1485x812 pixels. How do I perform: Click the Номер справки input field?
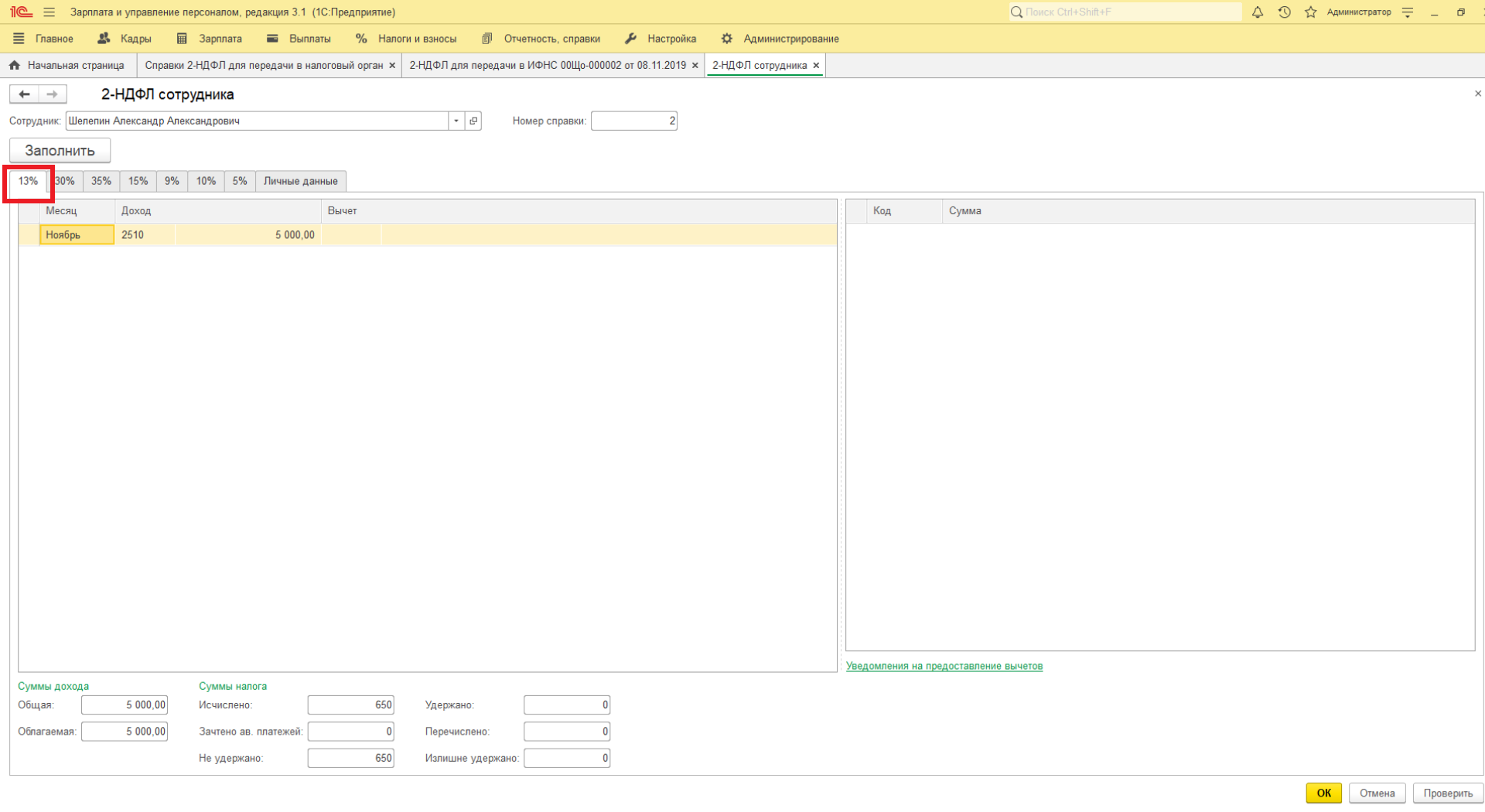click(x=633, y=121)
